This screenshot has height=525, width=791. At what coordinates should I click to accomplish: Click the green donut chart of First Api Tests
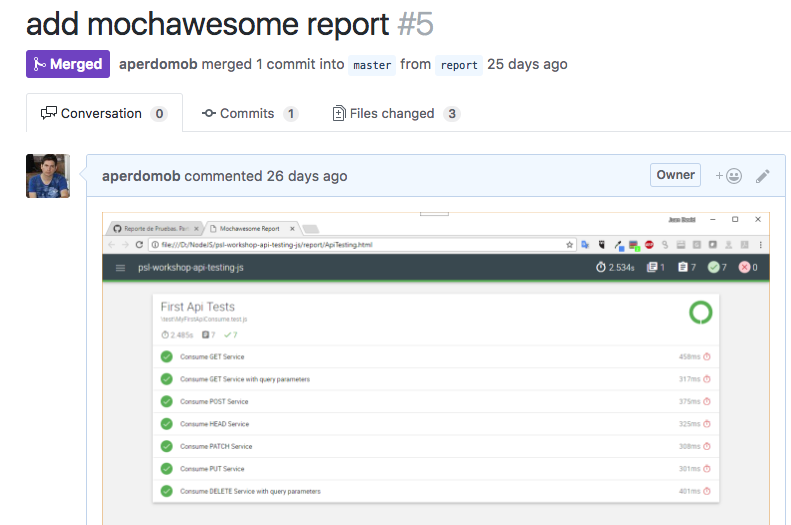click(701, 312)
